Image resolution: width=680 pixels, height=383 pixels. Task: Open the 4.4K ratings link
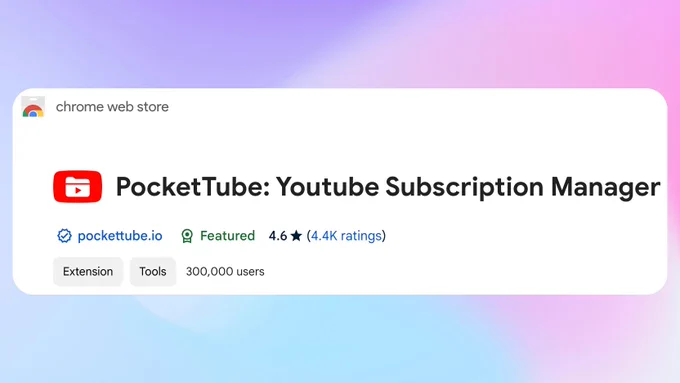pos(347,236)
